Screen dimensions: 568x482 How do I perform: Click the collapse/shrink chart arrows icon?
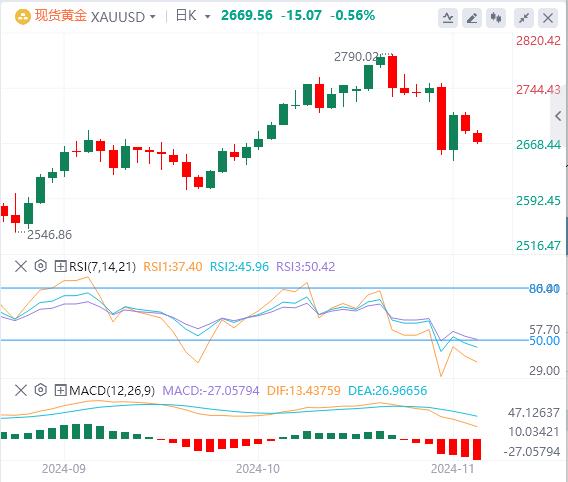[524, 17]
